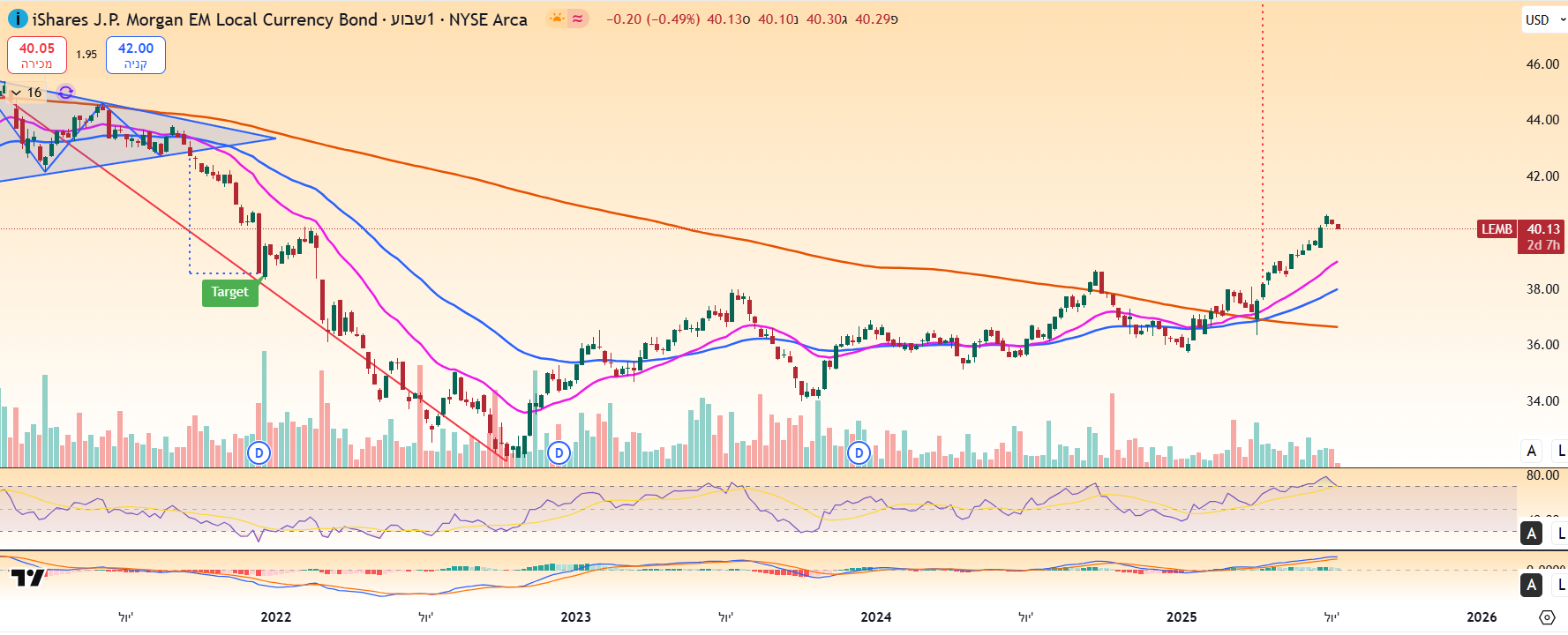Click the 2025 label on the time axis
1568x635 pixels.
click(x=1182, y=617)
